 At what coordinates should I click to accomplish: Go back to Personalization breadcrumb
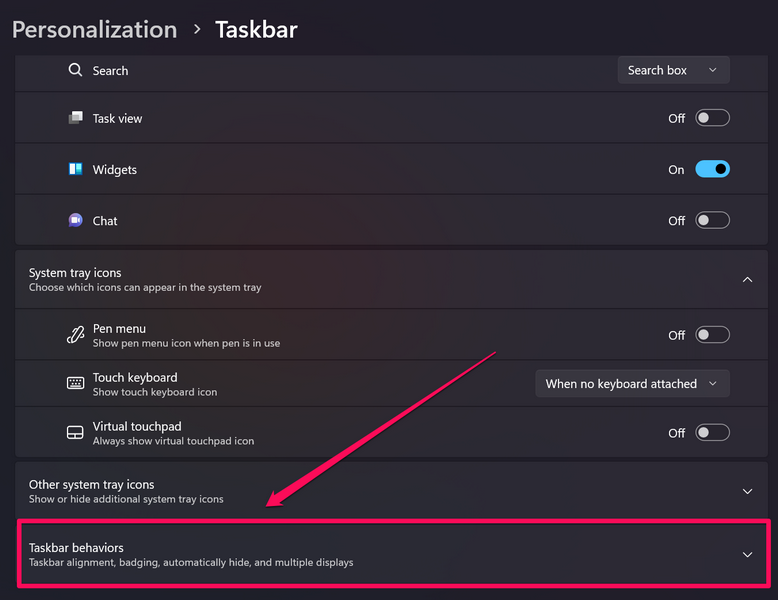tap(94, 29)
